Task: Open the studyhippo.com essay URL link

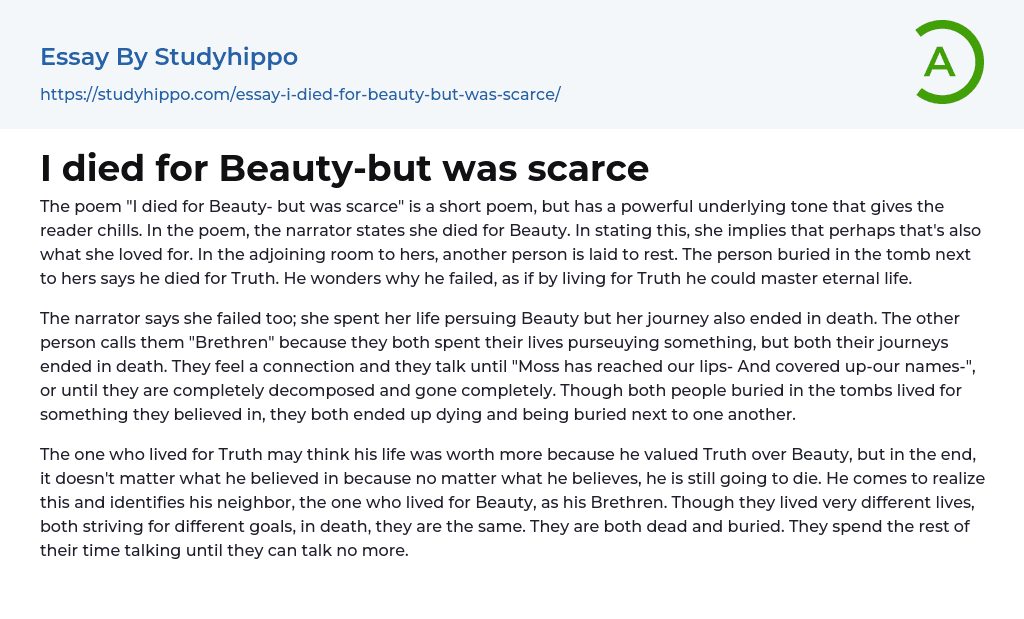Action: [300, 94]
